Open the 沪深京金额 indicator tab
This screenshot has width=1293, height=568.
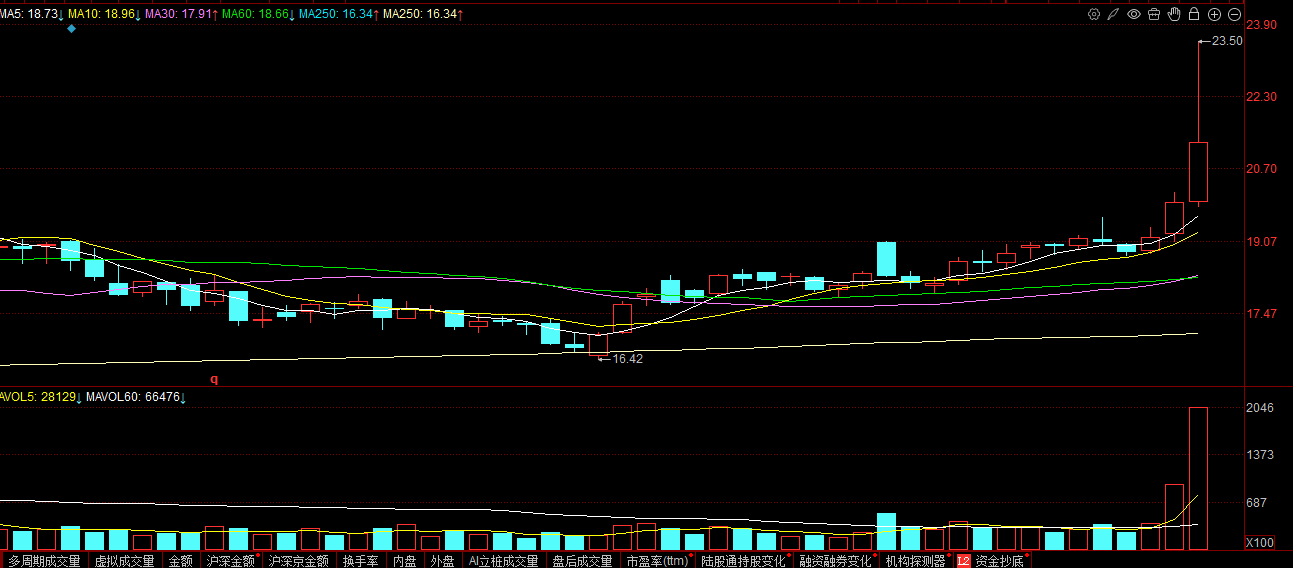pos(298,561)
